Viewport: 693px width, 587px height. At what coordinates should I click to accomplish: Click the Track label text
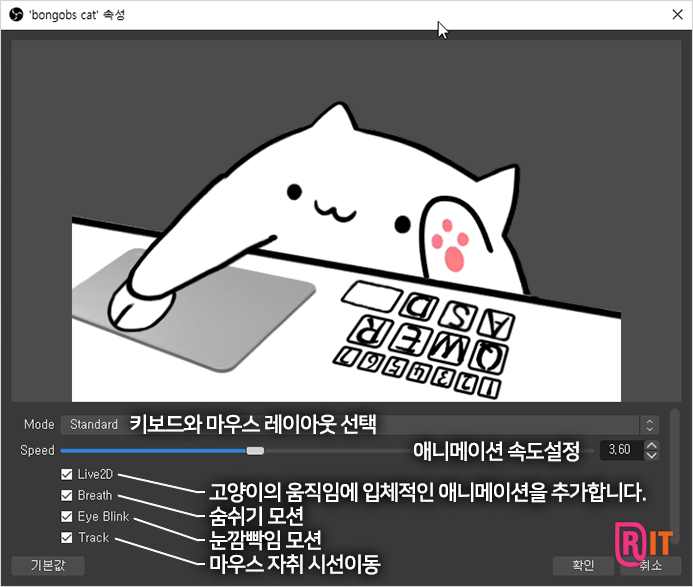click(93, 537)
